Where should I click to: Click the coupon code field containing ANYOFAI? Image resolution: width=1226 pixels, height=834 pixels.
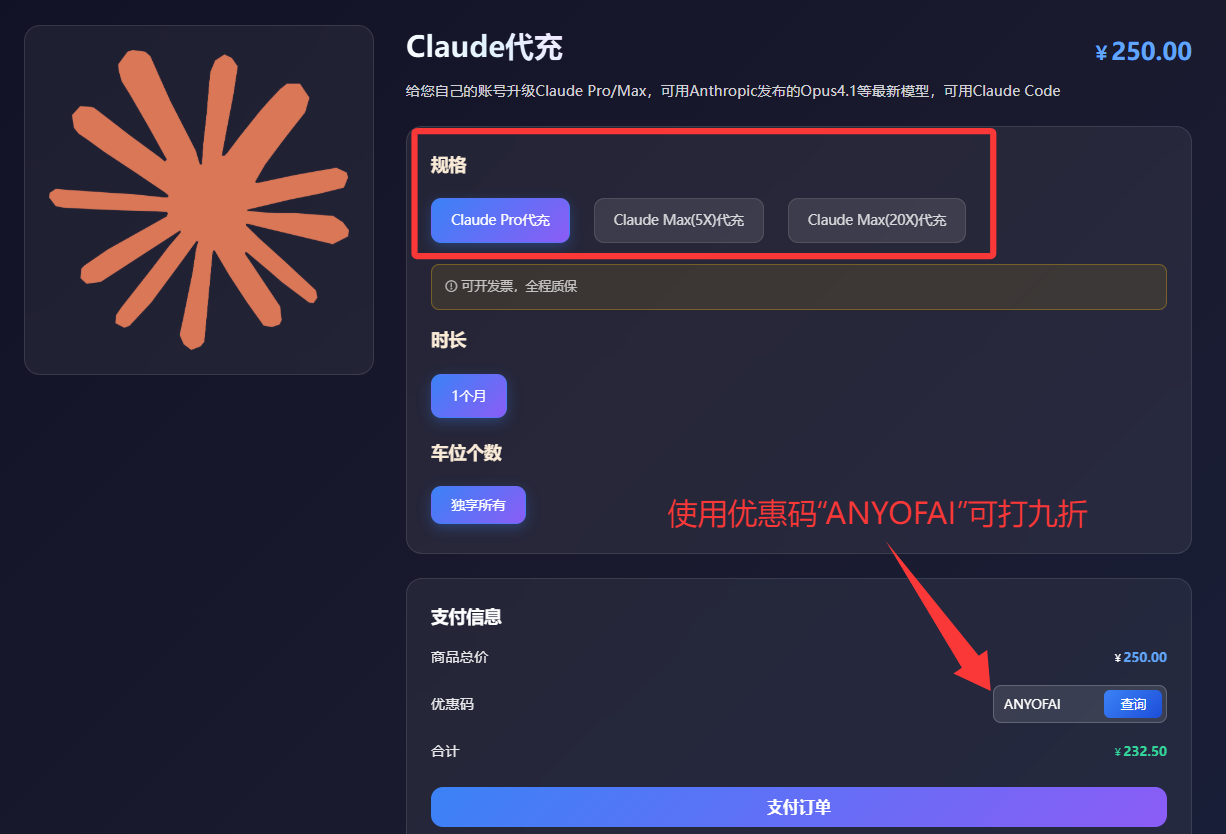coord(1048,704)
